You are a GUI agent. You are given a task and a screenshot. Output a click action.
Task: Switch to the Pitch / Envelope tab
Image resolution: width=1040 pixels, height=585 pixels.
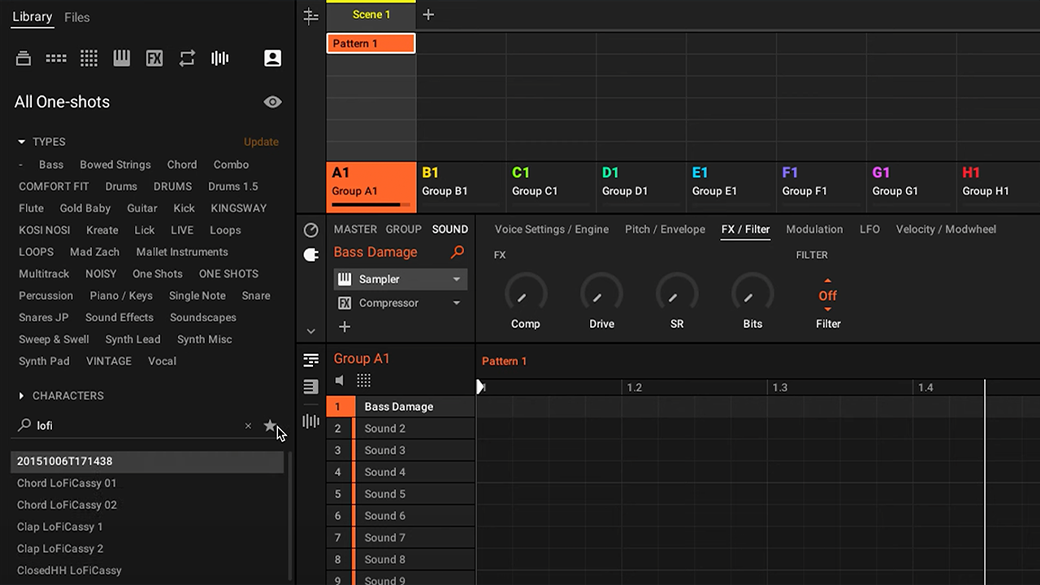coord(665,229)
